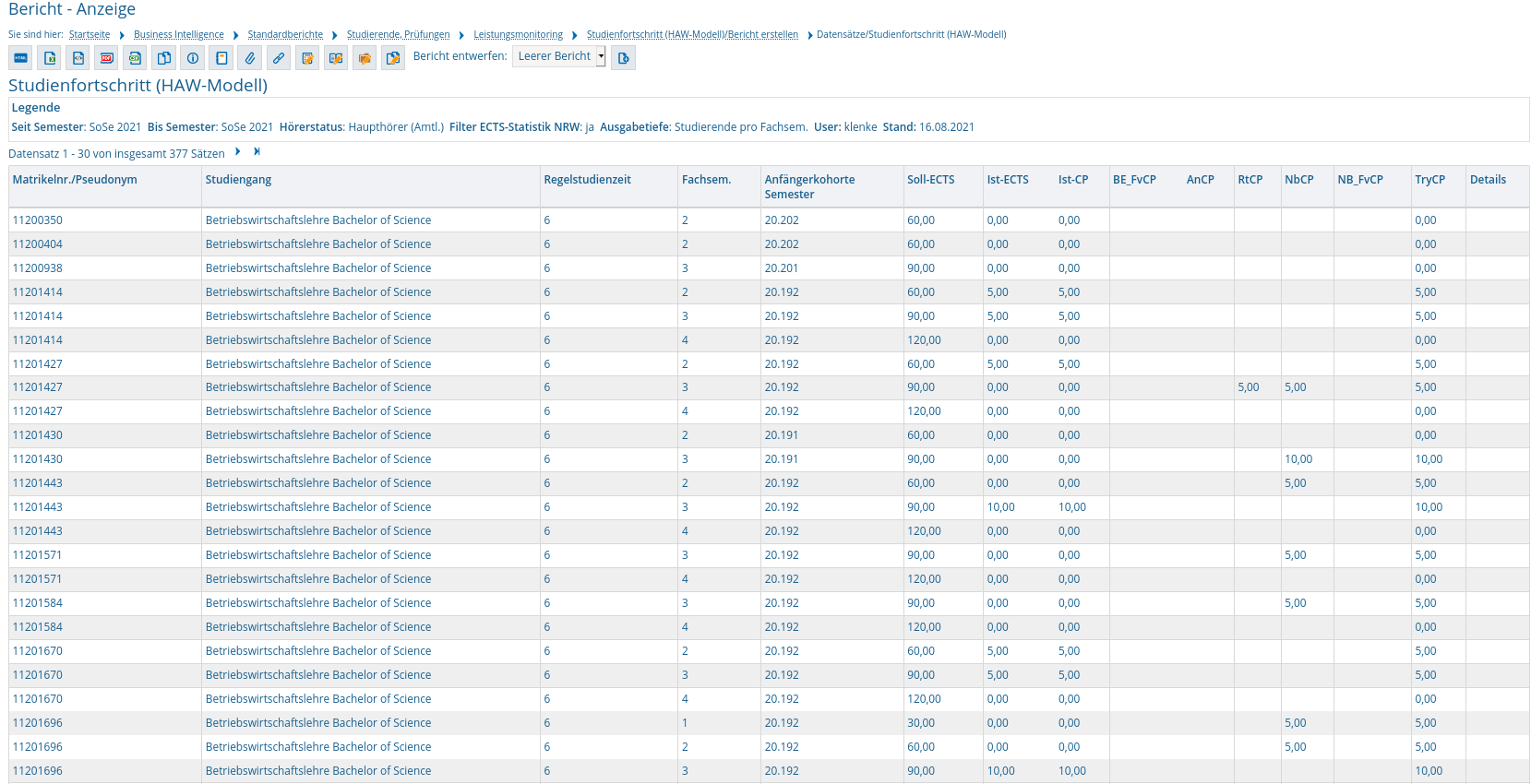Click the 'Hörerstatus: Haupthörer (Amtl.)' legend entry
The width and height of the screenshot is (1531, 784).
pyautogui.click(x=362, y=127)
